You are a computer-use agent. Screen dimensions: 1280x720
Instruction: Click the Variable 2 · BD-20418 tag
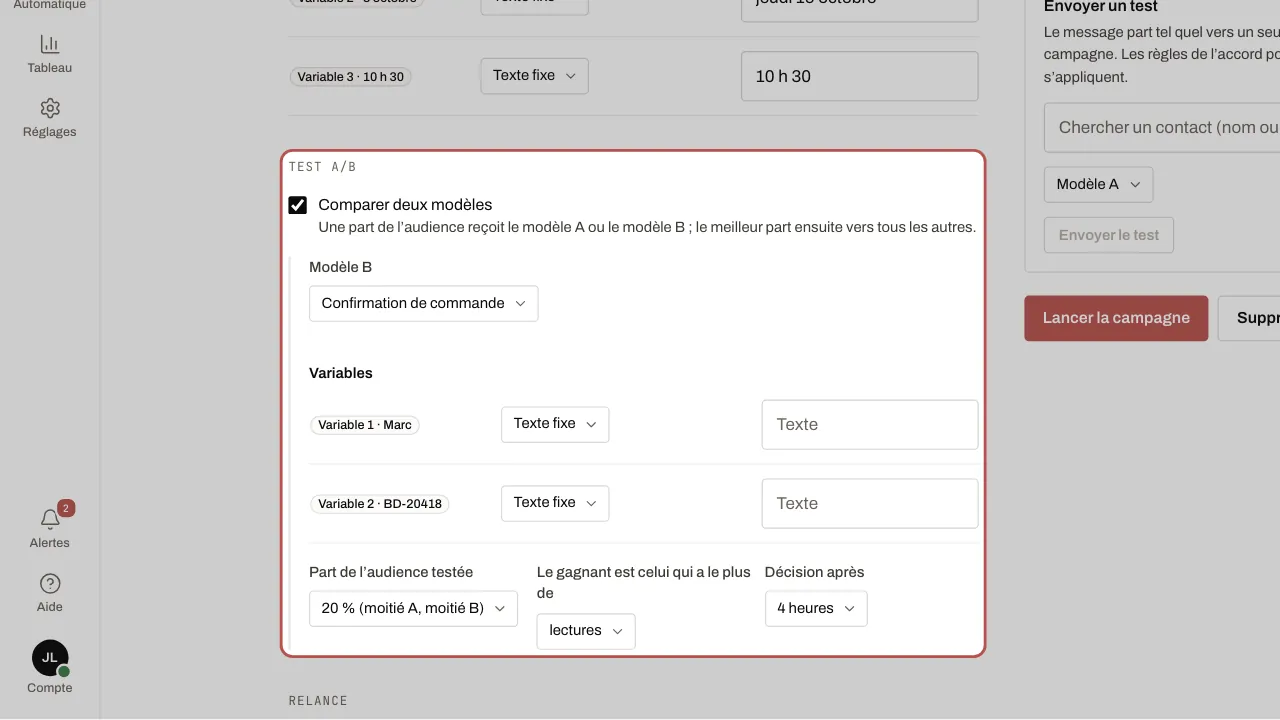tap(380, 504)
